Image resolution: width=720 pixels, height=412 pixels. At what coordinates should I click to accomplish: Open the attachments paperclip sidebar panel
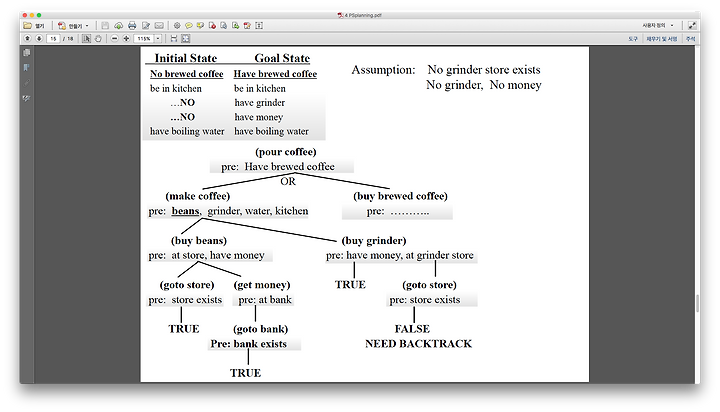tap(27, 83)
